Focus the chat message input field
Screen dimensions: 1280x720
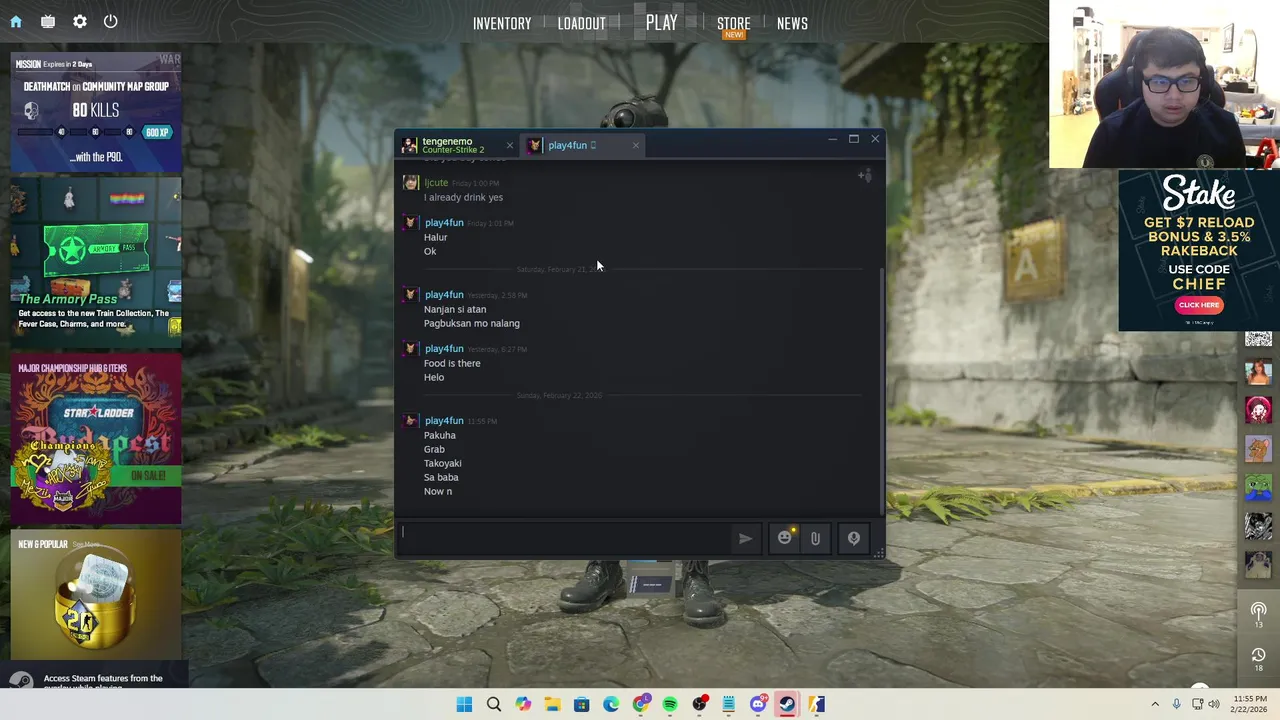point(565,537)
